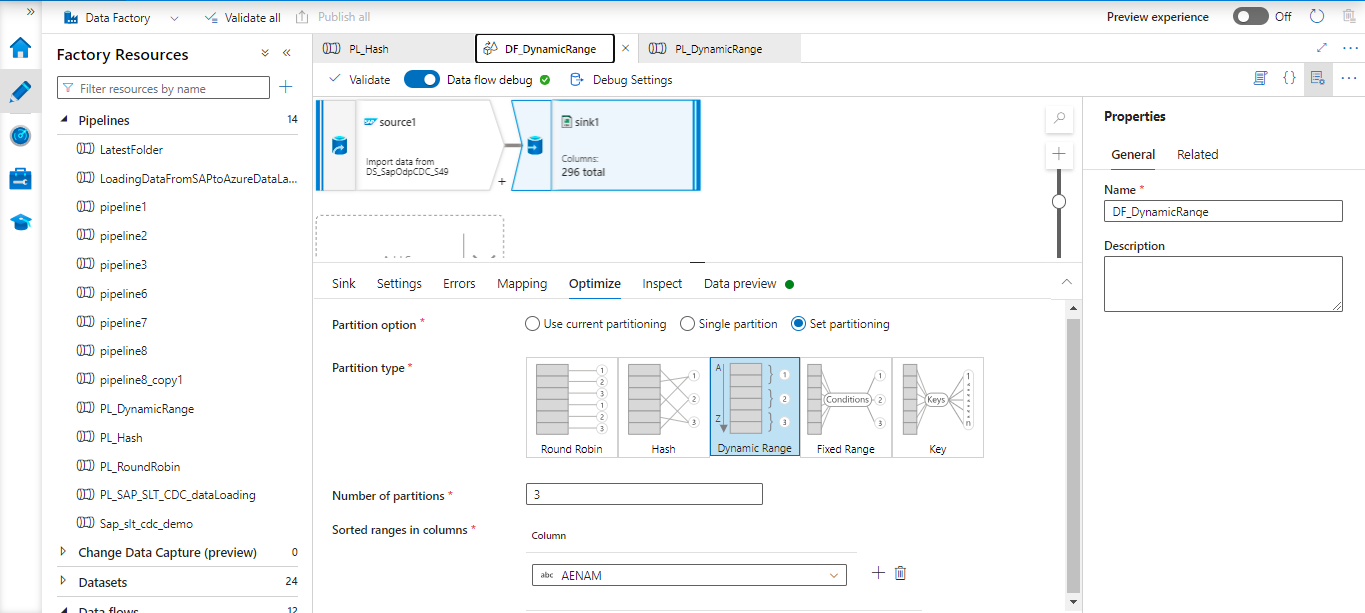Select the Single partition radio option
This screenshot has width=1365, height=613.
(687, 324)
